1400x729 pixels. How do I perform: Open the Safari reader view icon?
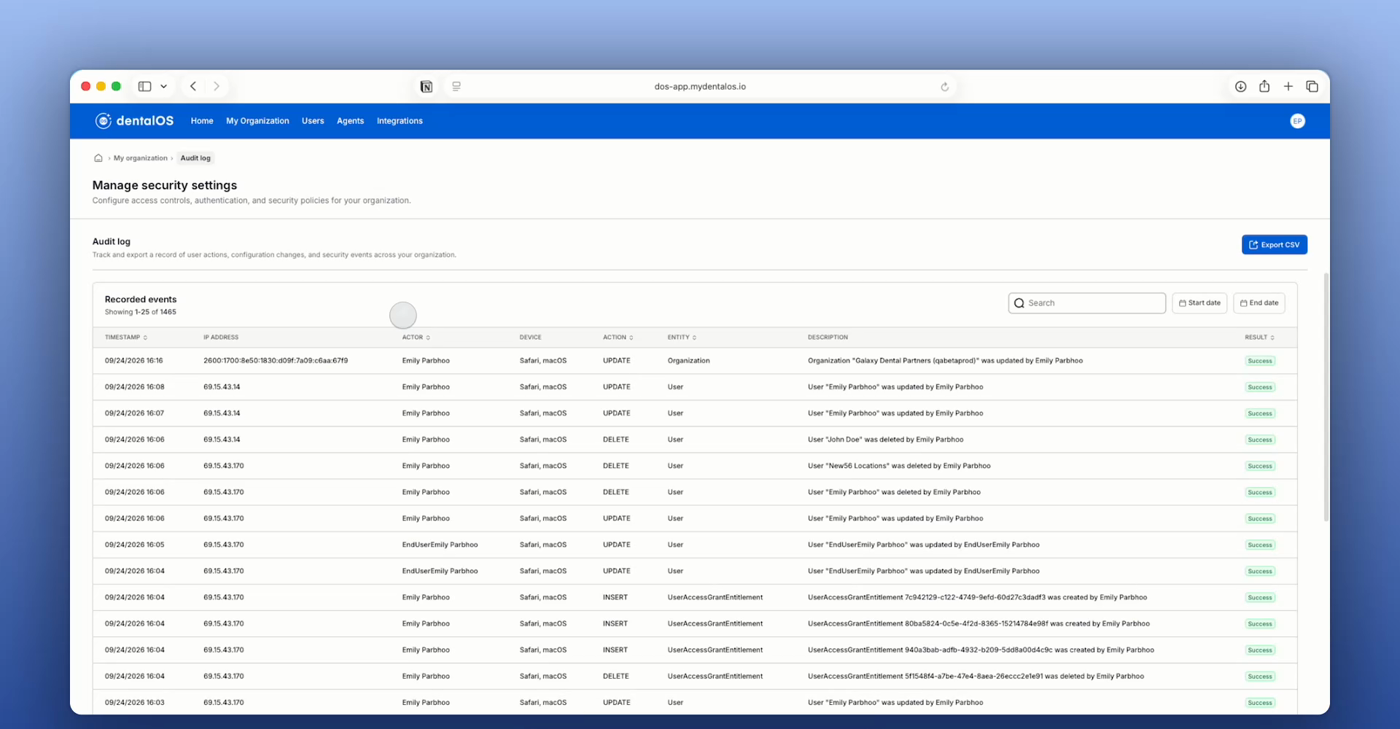coord(456,87)
